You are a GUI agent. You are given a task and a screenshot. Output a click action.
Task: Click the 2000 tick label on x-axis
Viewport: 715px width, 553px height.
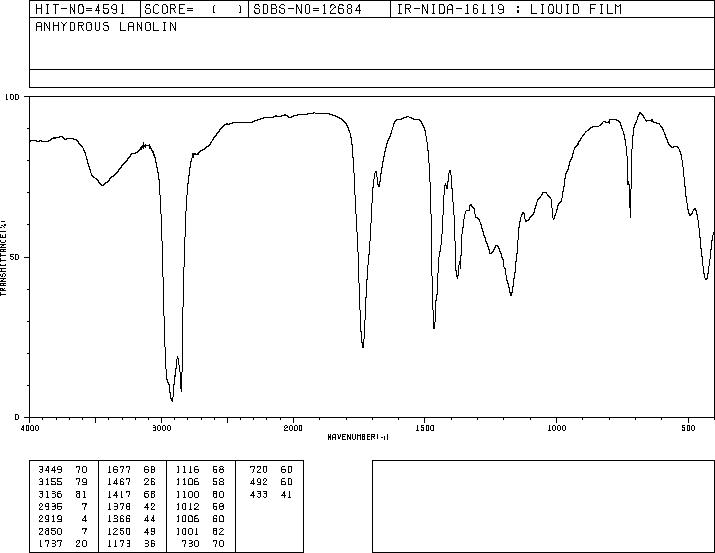point(293,428)
